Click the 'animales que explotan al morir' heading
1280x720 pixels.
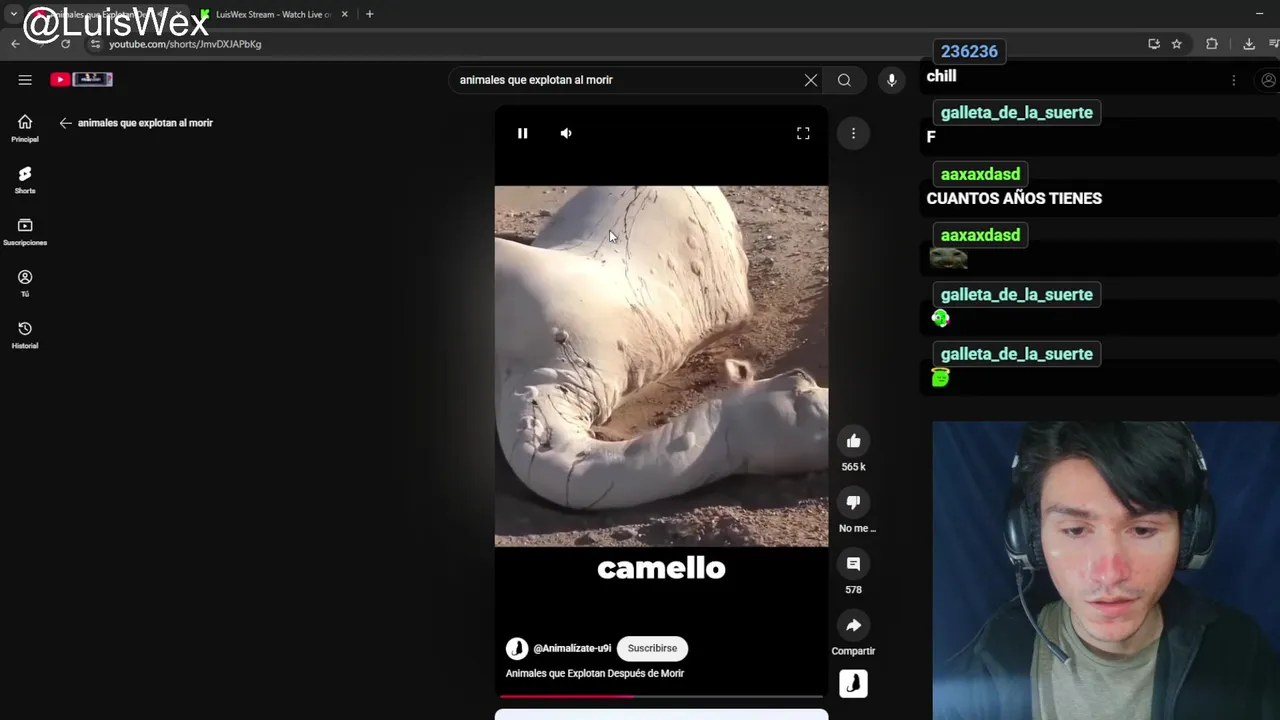(145, 123)
